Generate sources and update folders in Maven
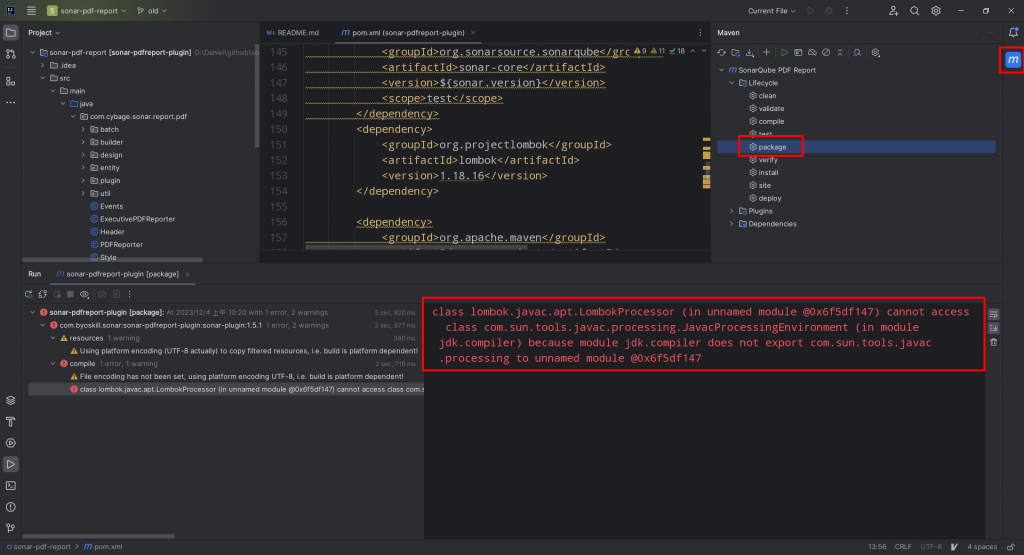Viewport: 1024px width, 555px height. 736,53
